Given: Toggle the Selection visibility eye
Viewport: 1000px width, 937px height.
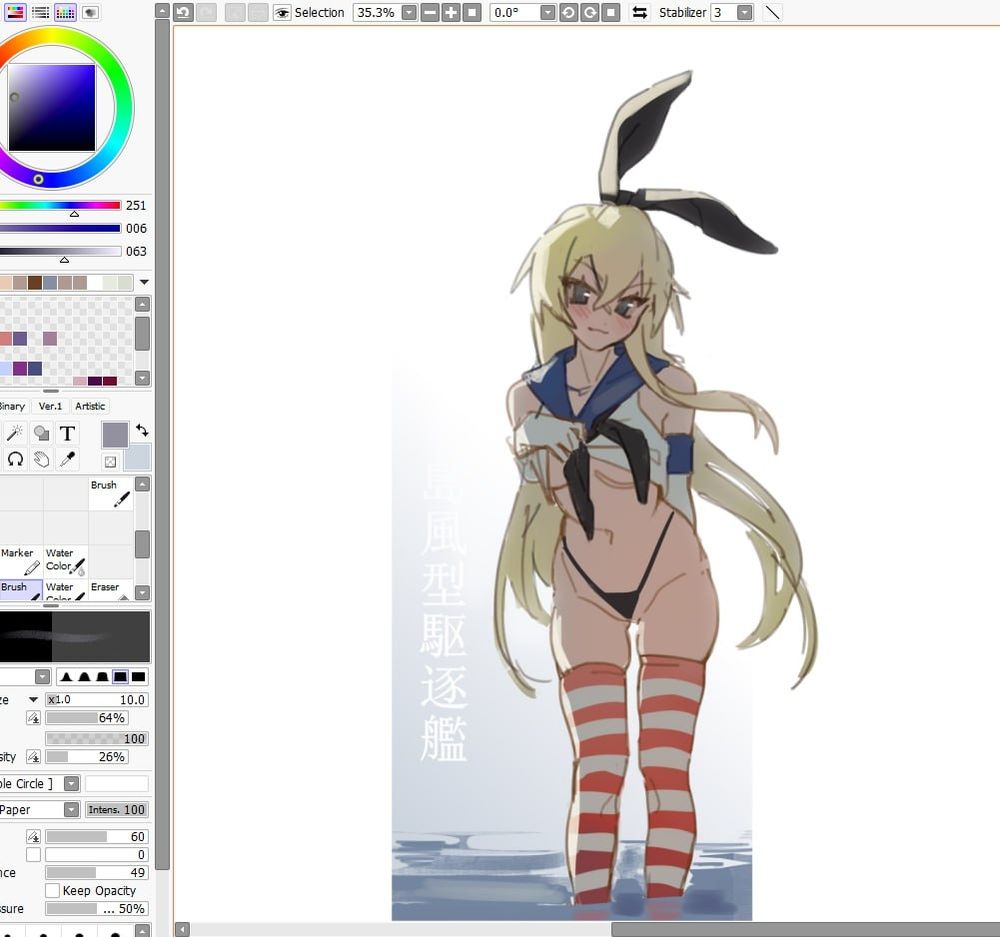Looking at the screenshot, I should pos(281,12).
